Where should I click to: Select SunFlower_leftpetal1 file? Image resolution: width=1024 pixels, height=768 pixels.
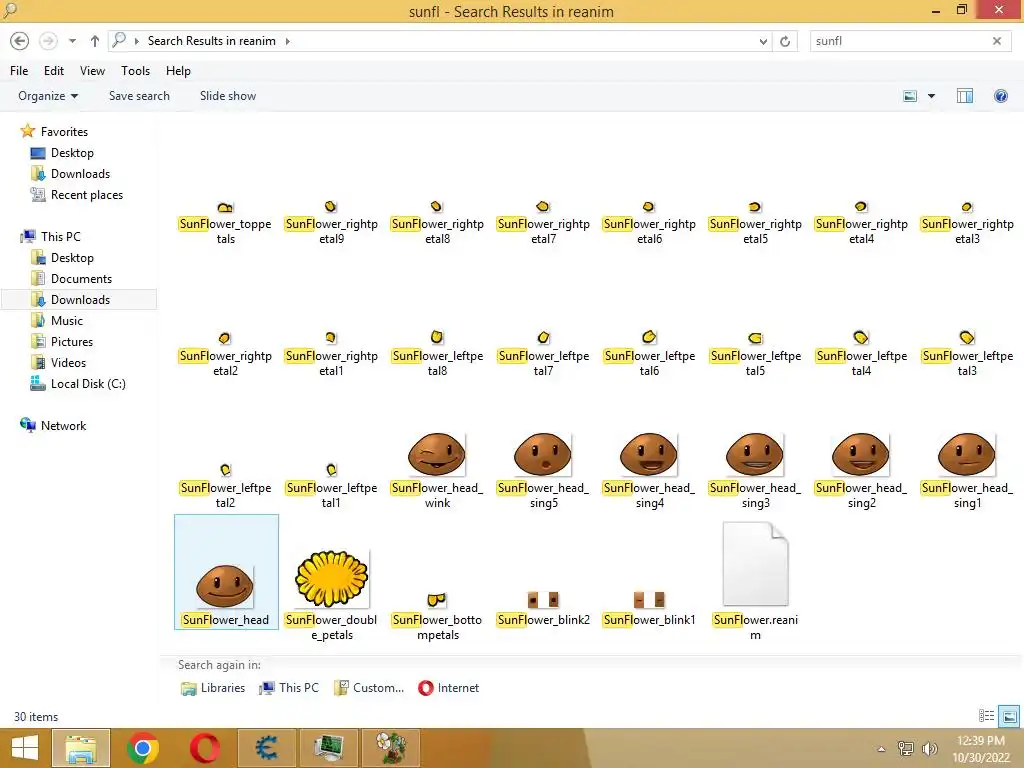coord(331,487)
